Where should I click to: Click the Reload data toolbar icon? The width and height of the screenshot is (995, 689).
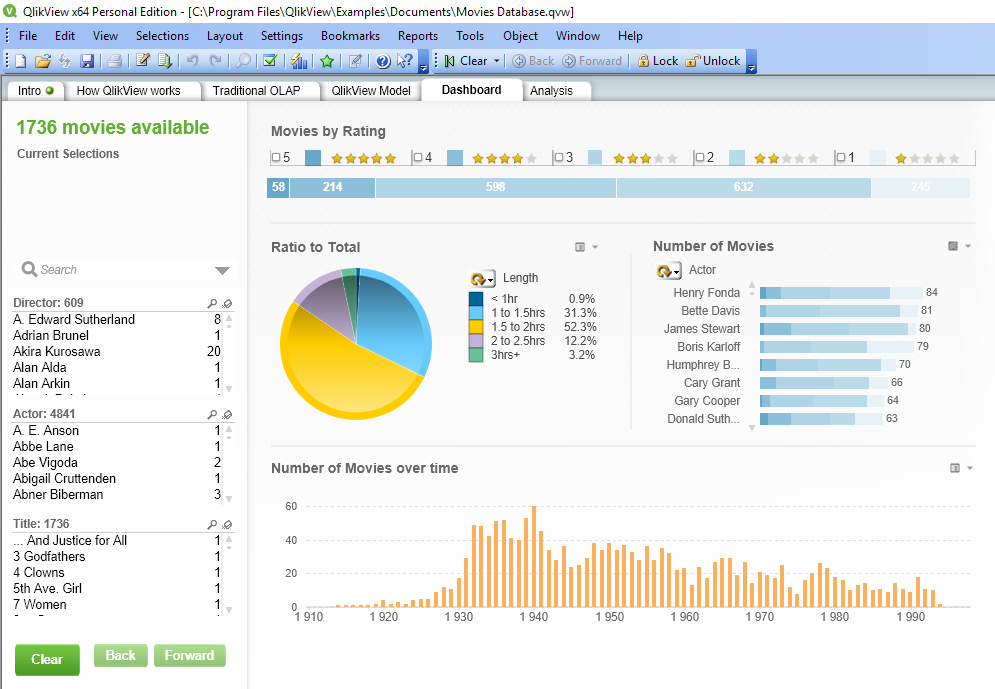point(65,61)
